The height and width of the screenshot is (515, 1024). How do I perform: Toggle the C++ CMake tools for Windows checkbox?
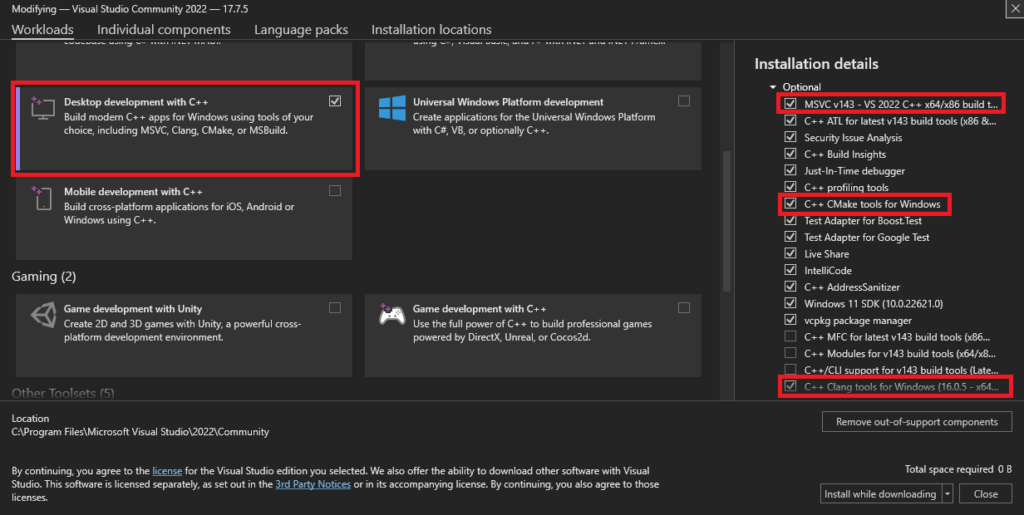pyautogui.click(x=790, y=204)
